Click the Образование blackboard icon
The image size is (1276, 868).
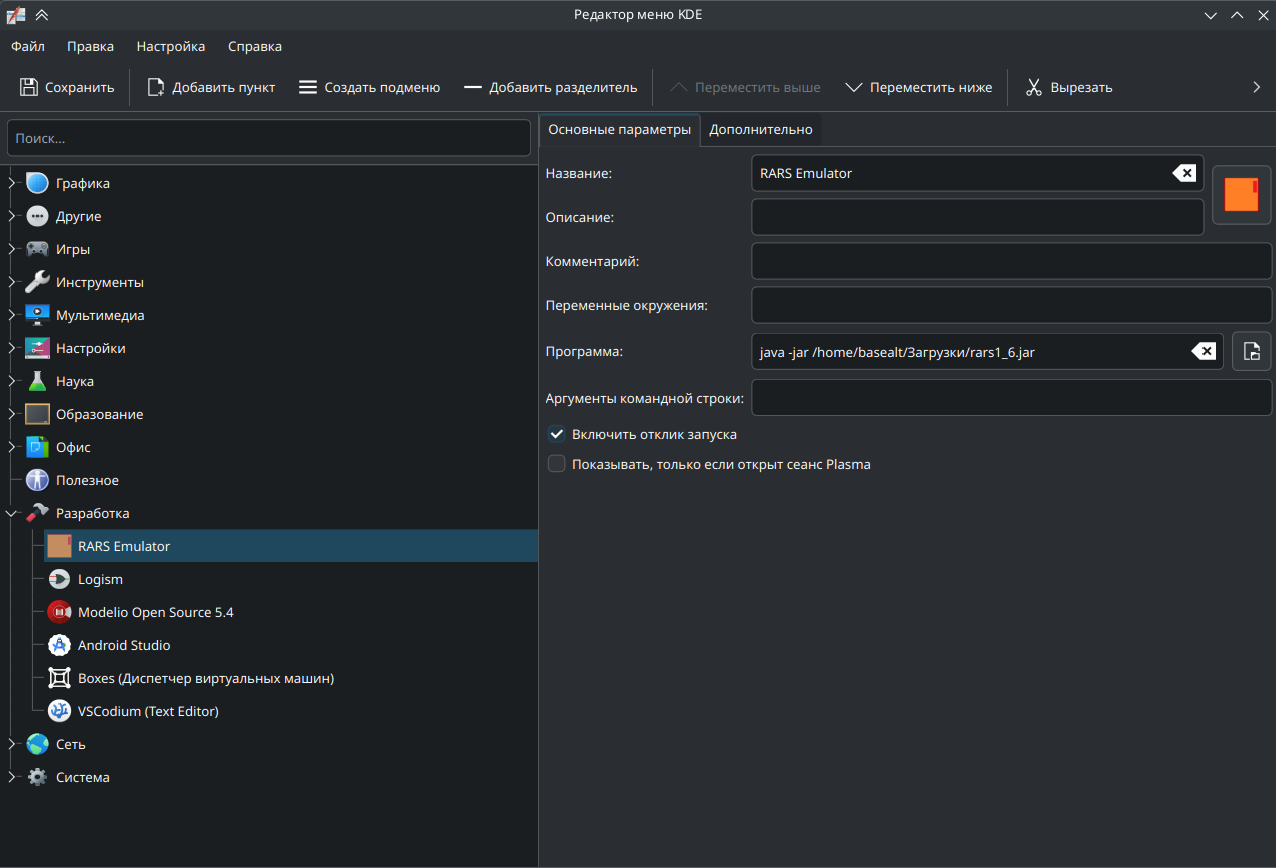[37, 414]
